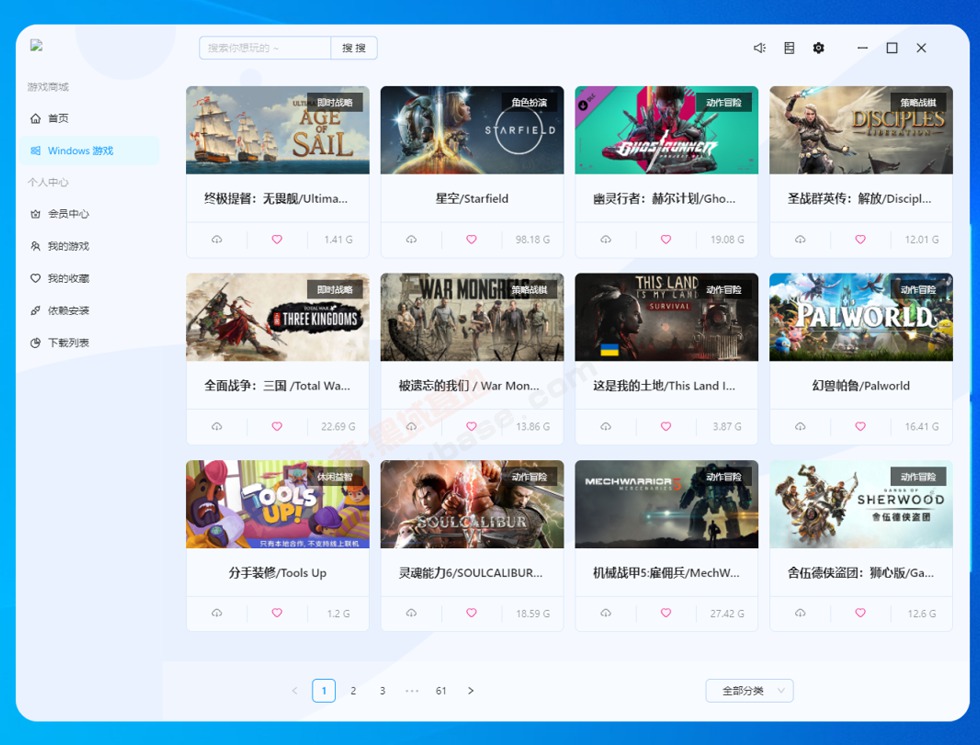Screen dimensions: 980x745
Task: Click title 机械战甲5:雇佣兵/MechW...
Action: pyautogui.click(x=666, y=572)
